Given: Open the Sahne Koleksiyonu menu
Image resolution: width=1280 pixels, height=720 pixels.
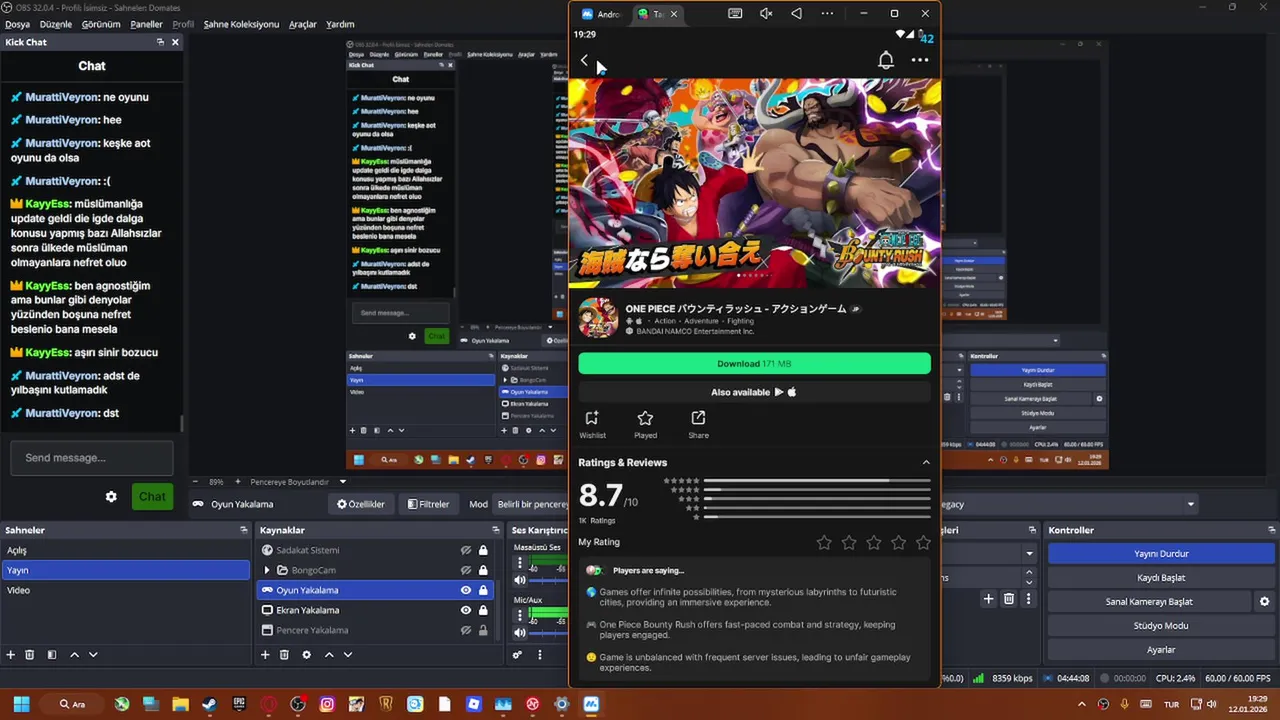Looking at the screenshot, I should [241, 24].
